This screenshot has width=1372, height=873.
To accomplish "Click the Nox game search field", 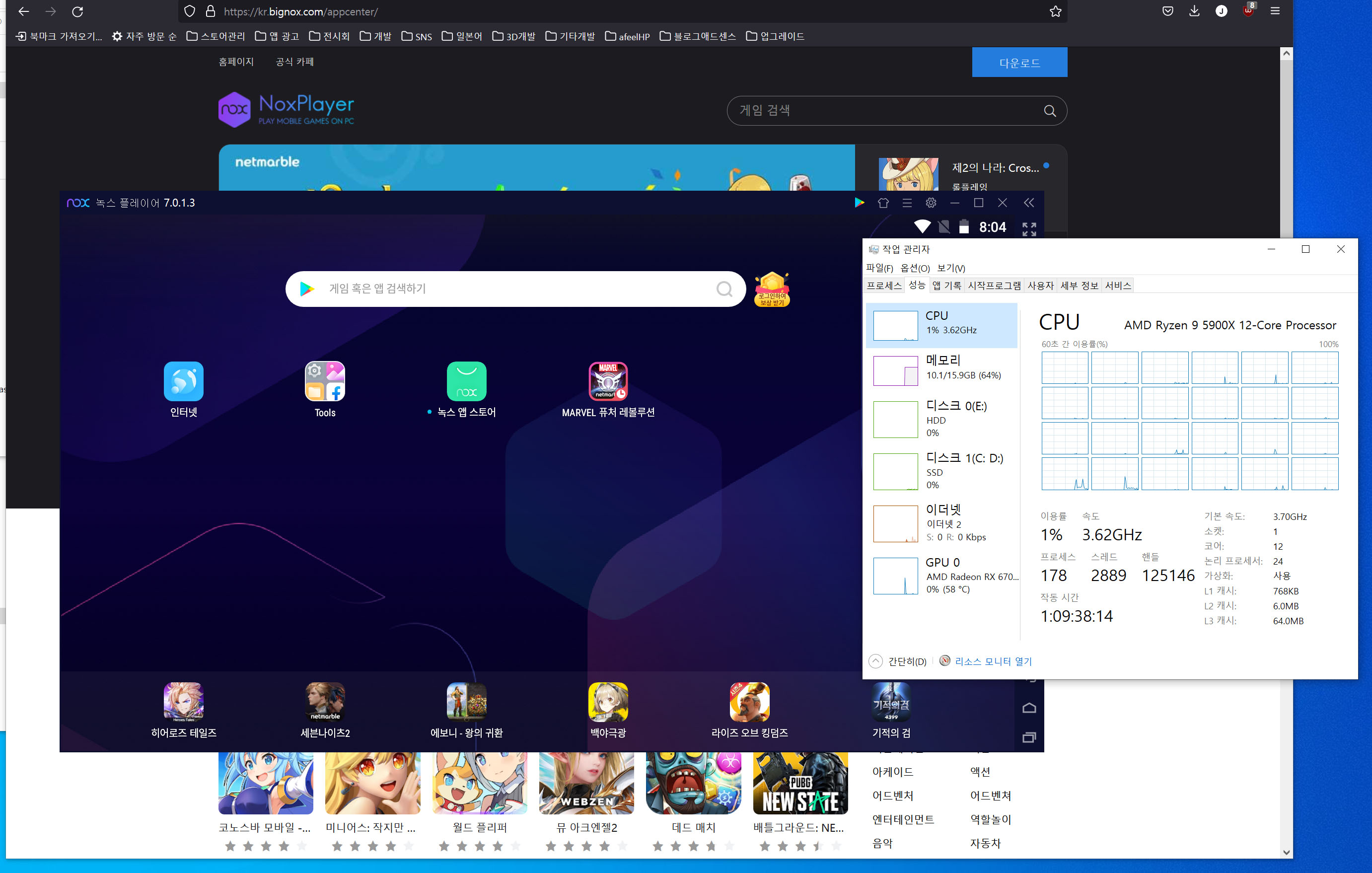I will click(513, 289).
